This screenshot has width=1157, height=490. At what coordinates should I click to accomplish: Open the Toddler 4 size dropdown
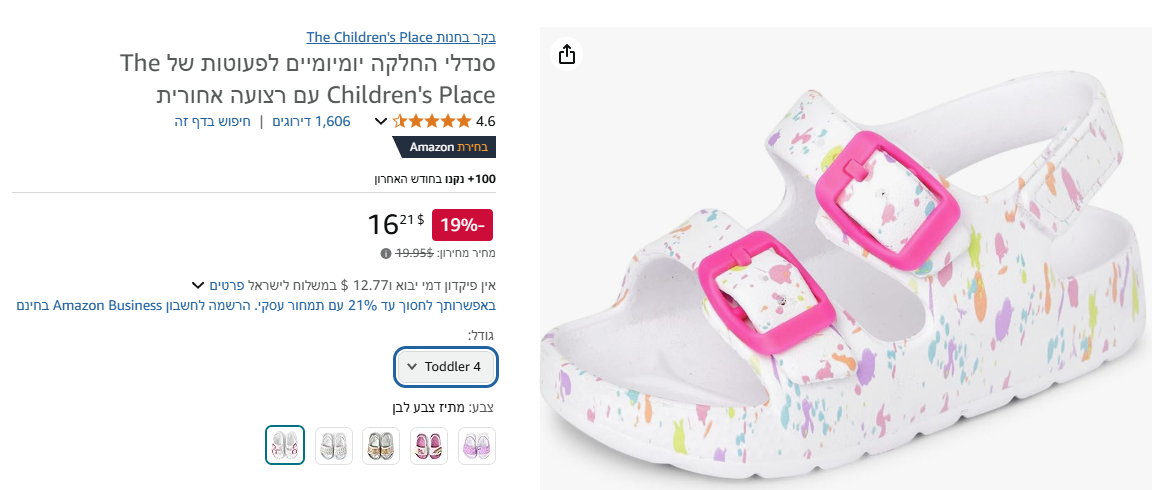point(446,367)
